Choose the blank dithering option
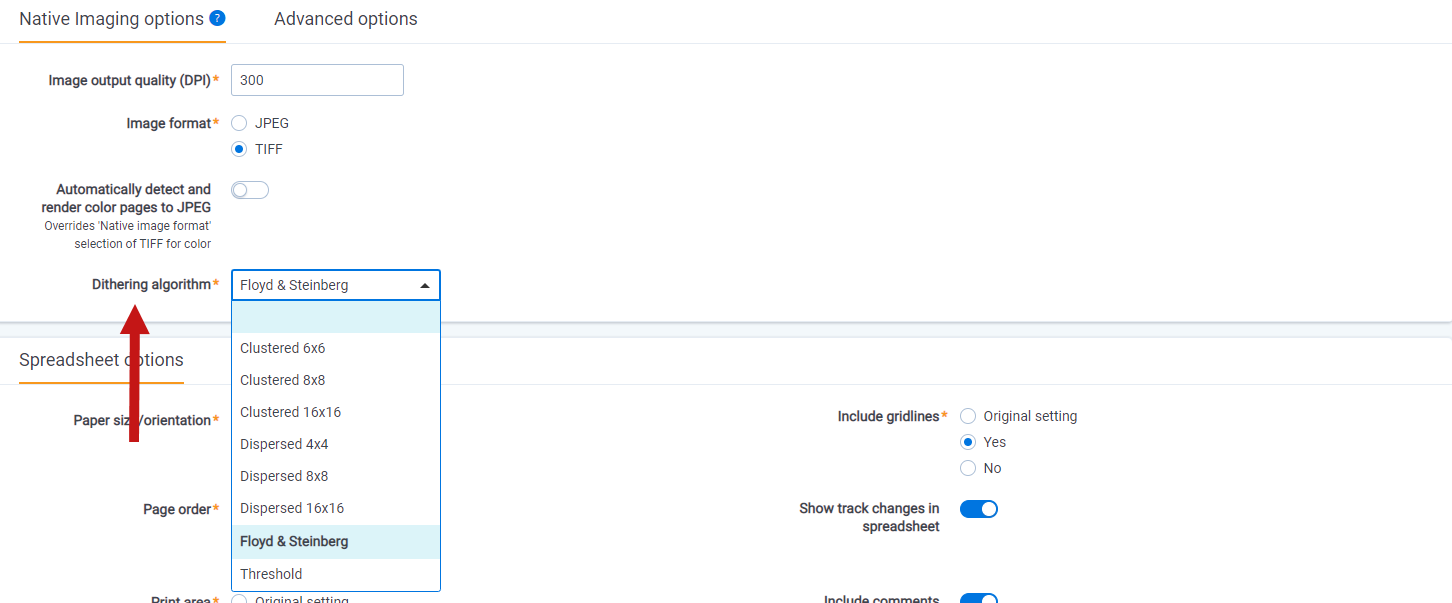This screenshot has height=603, width=1452. pos(336,317)
